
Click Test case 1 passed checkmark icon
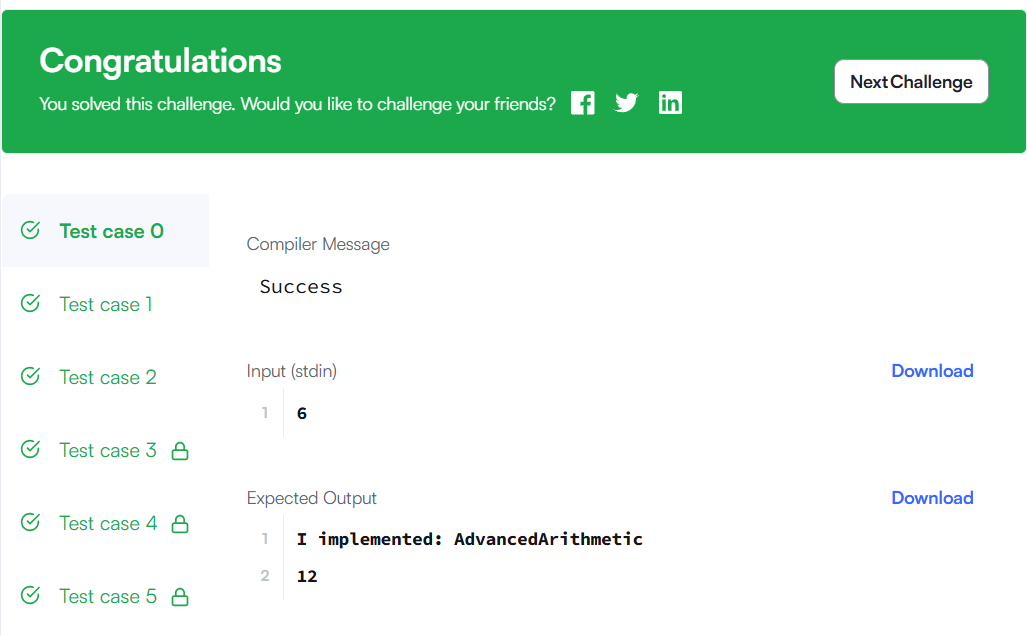point(31,304)
